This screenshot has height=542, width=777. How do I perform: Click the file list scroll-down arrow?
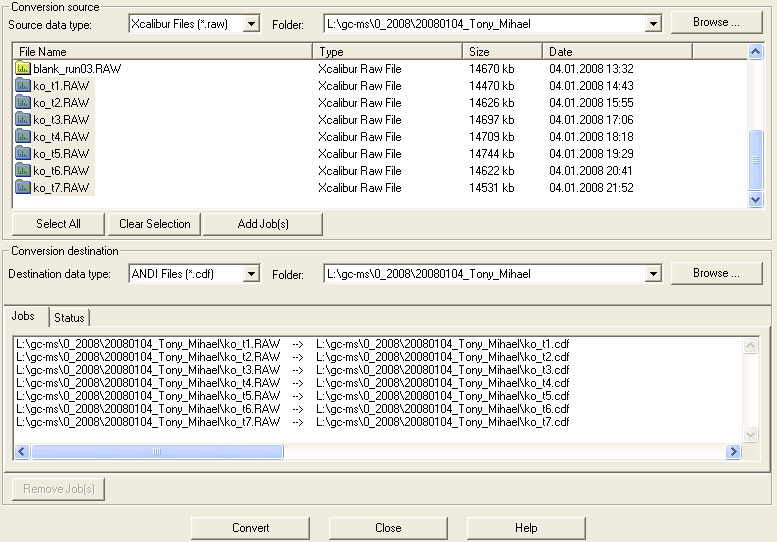pos(755,200)
